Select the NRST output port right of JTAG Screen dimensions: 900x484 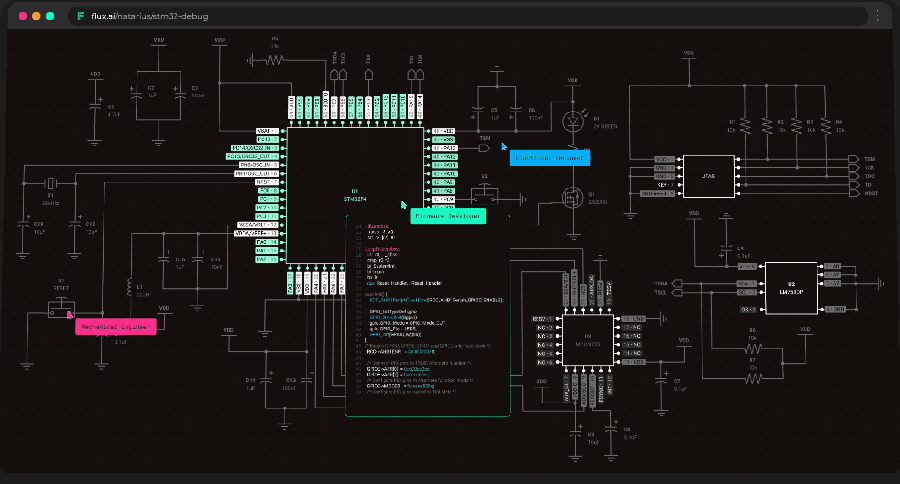tap(854, 193)
